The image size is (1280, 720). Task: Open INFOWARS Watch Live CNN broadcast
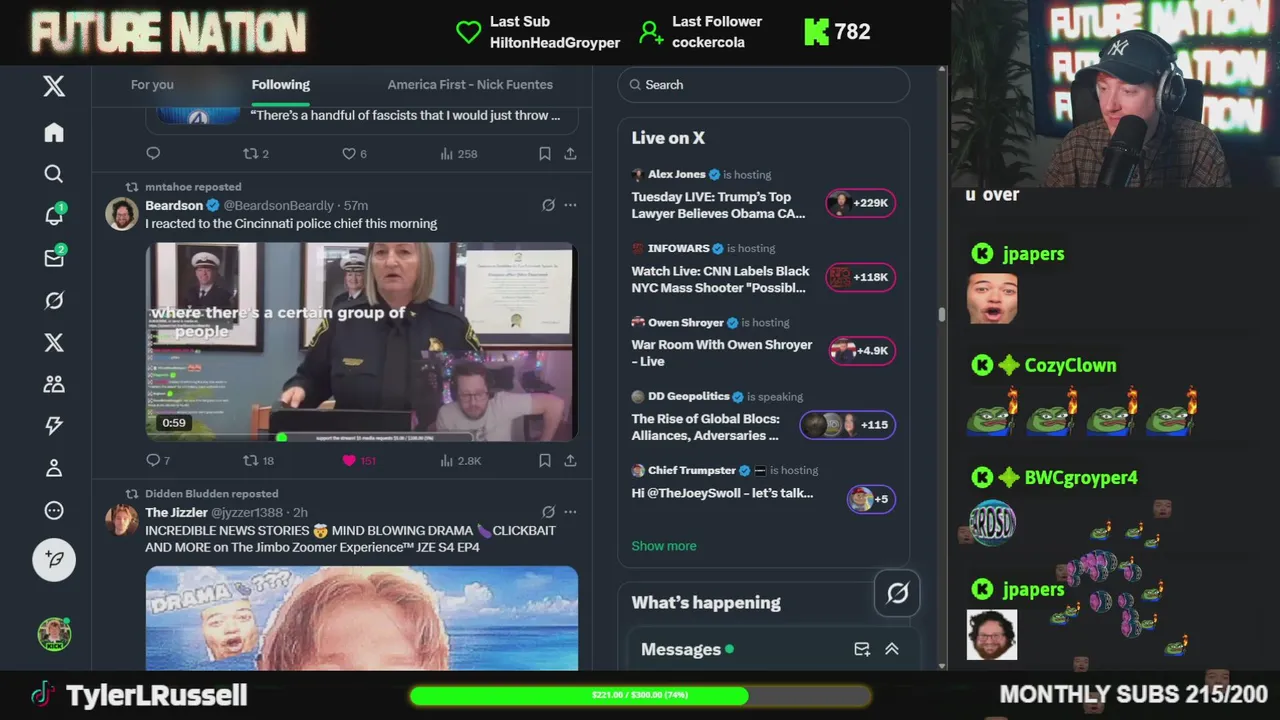(x=720, y=279)
